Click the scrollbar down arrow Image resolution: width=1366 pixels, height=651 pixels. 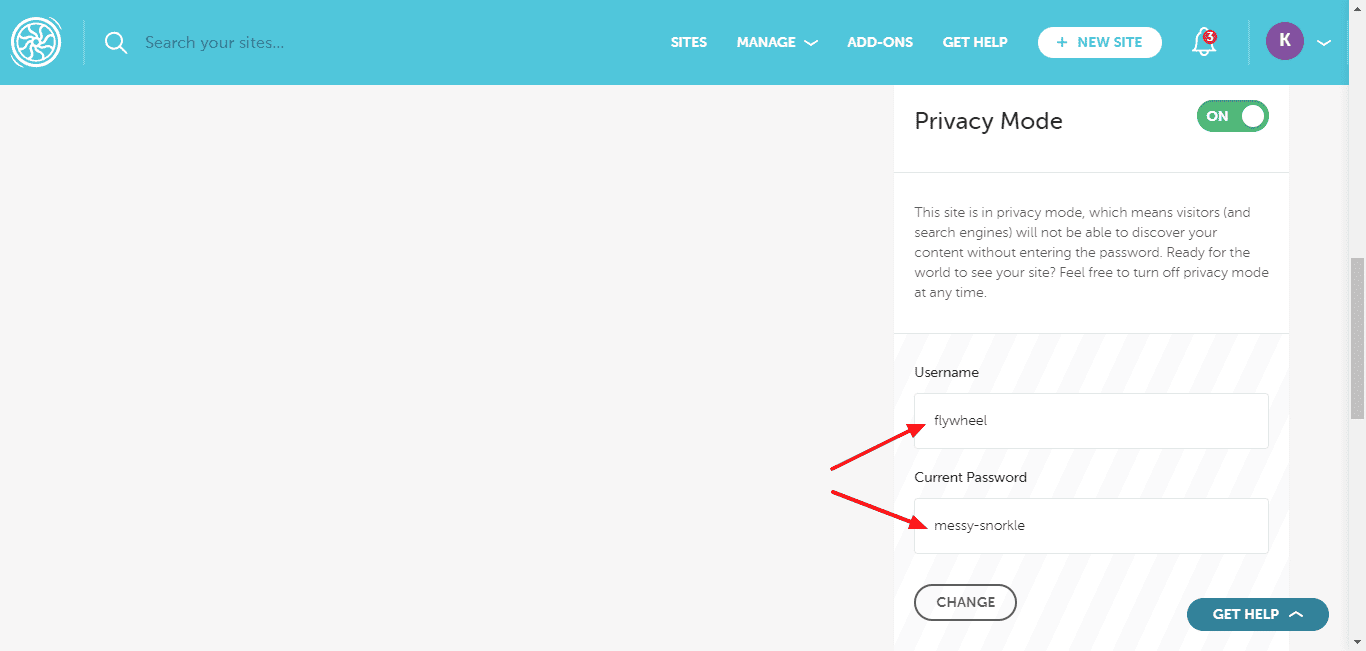[x=1357, y=642]
